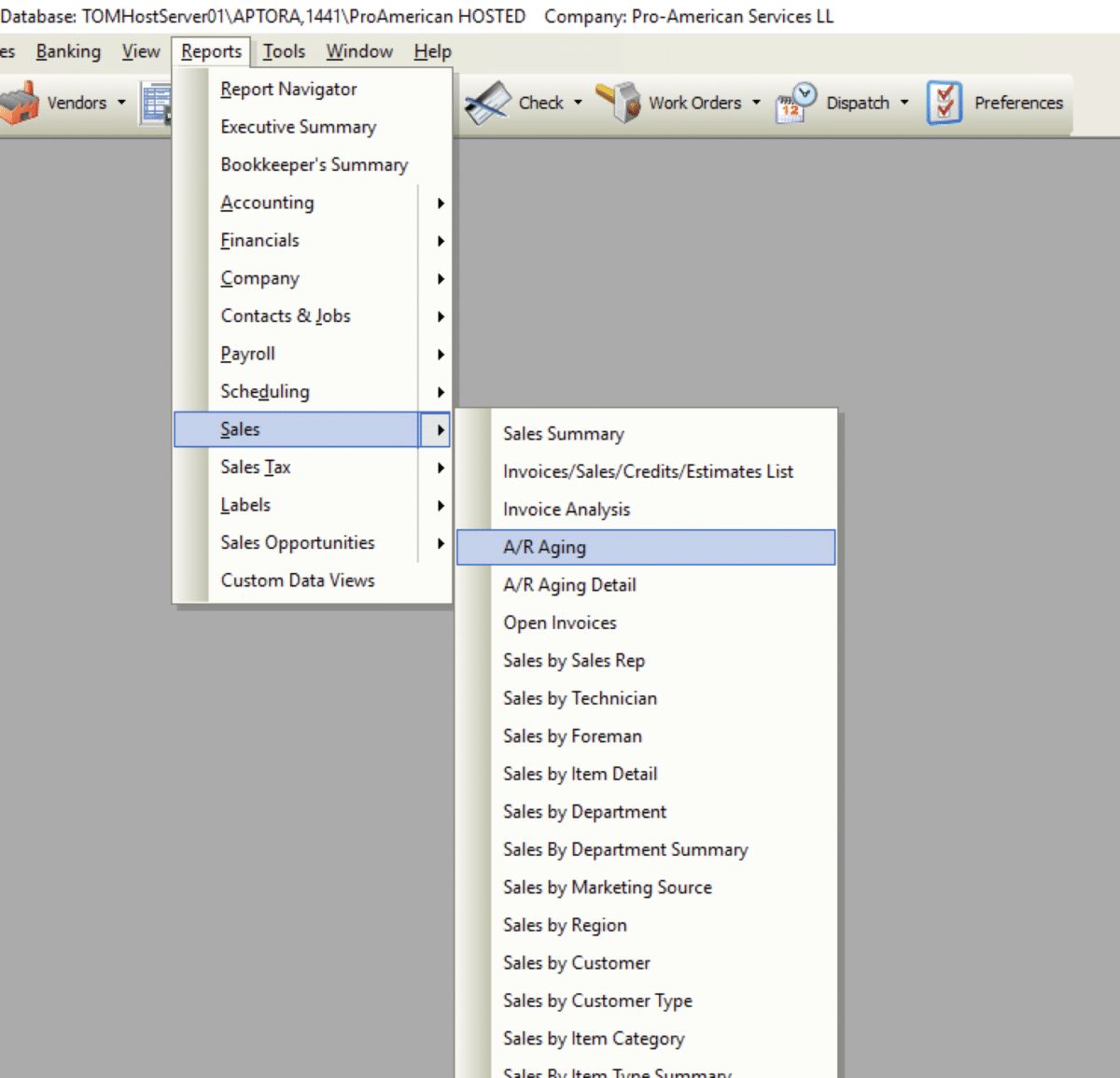
Task: Choose Report Navigator from Reports menu
Action: coord(288,90)
